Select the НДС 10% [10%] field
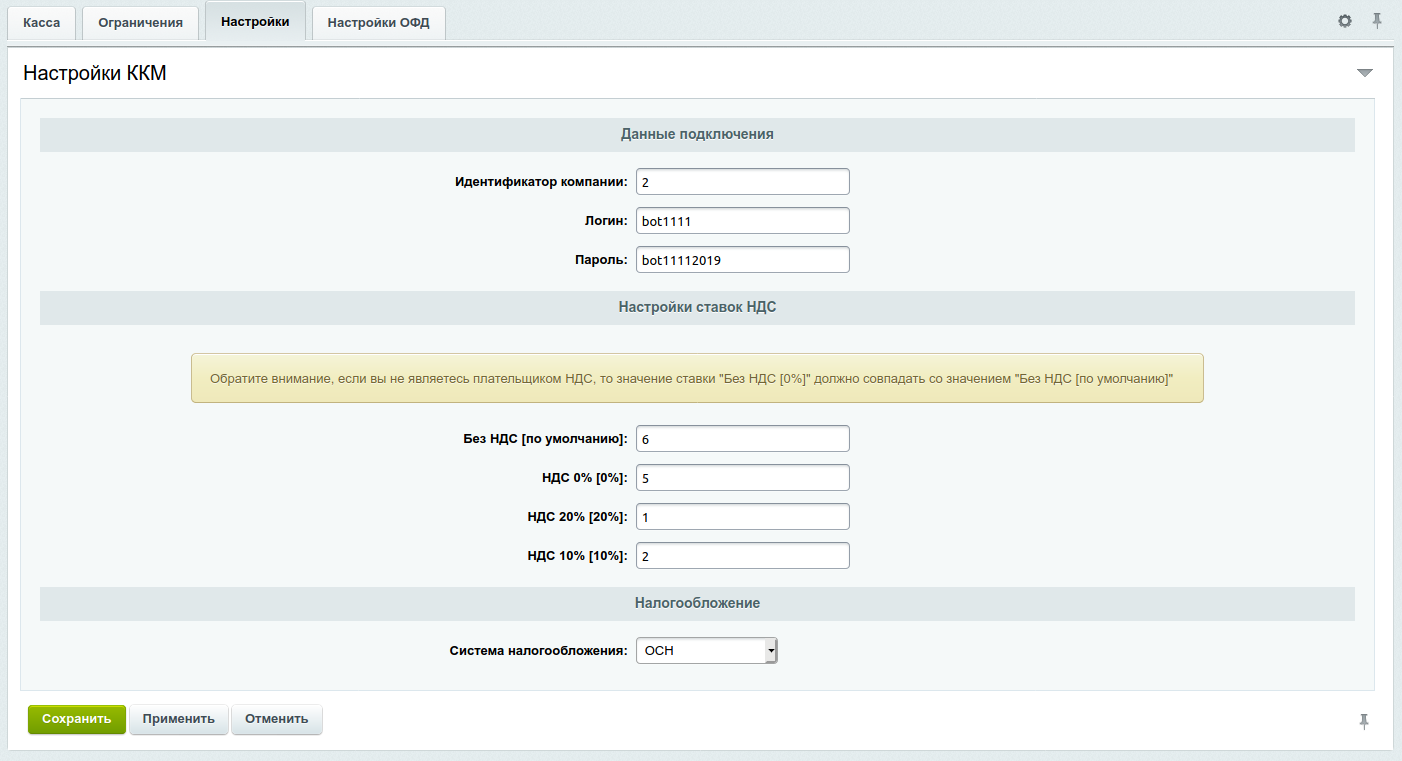The width and height of the screenshot is (1402, 761). coord(742,556)
